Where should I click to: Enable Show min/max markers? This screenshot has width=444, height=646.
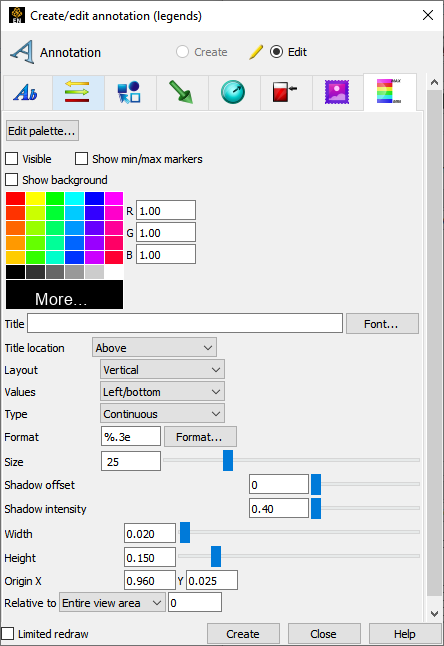pos(81,159)
